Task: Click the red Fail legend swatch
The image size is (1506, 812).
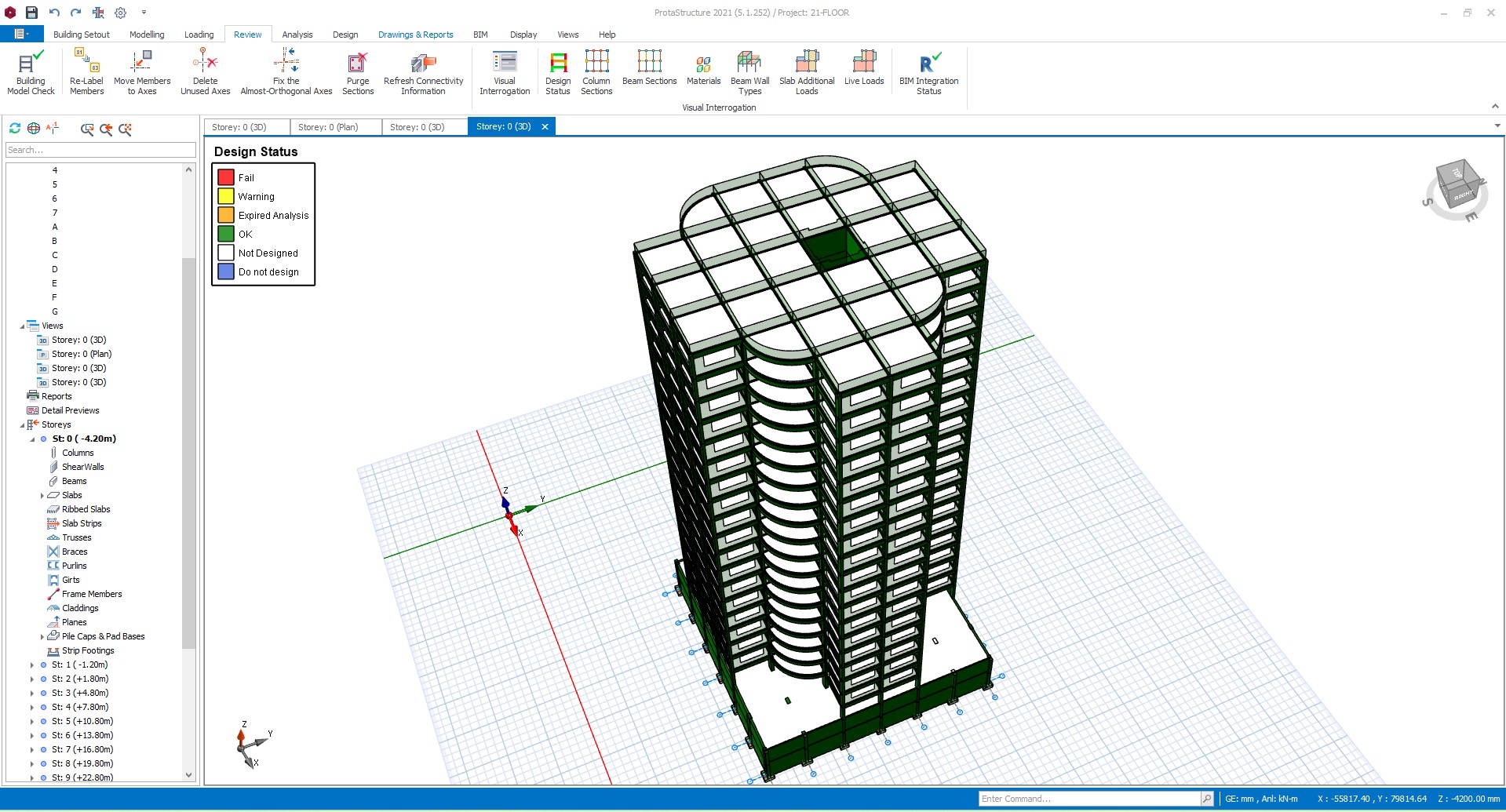Action: tap(226, 177)
